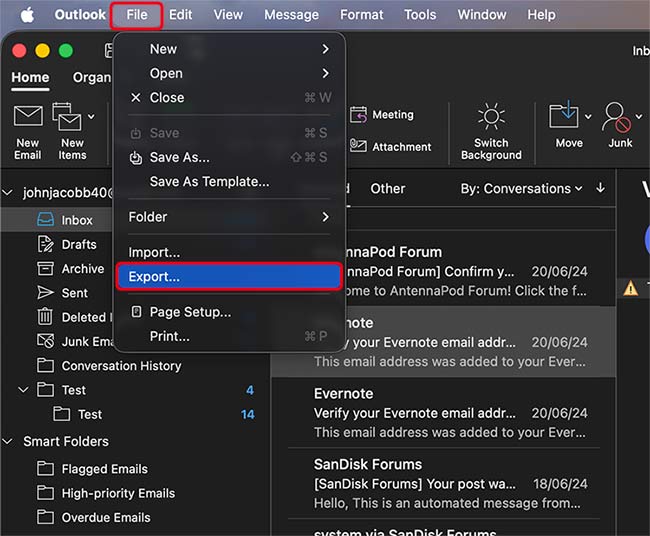Select the nested Test subfolder with 14 unread
650x536 pixels.
point(90,414)
